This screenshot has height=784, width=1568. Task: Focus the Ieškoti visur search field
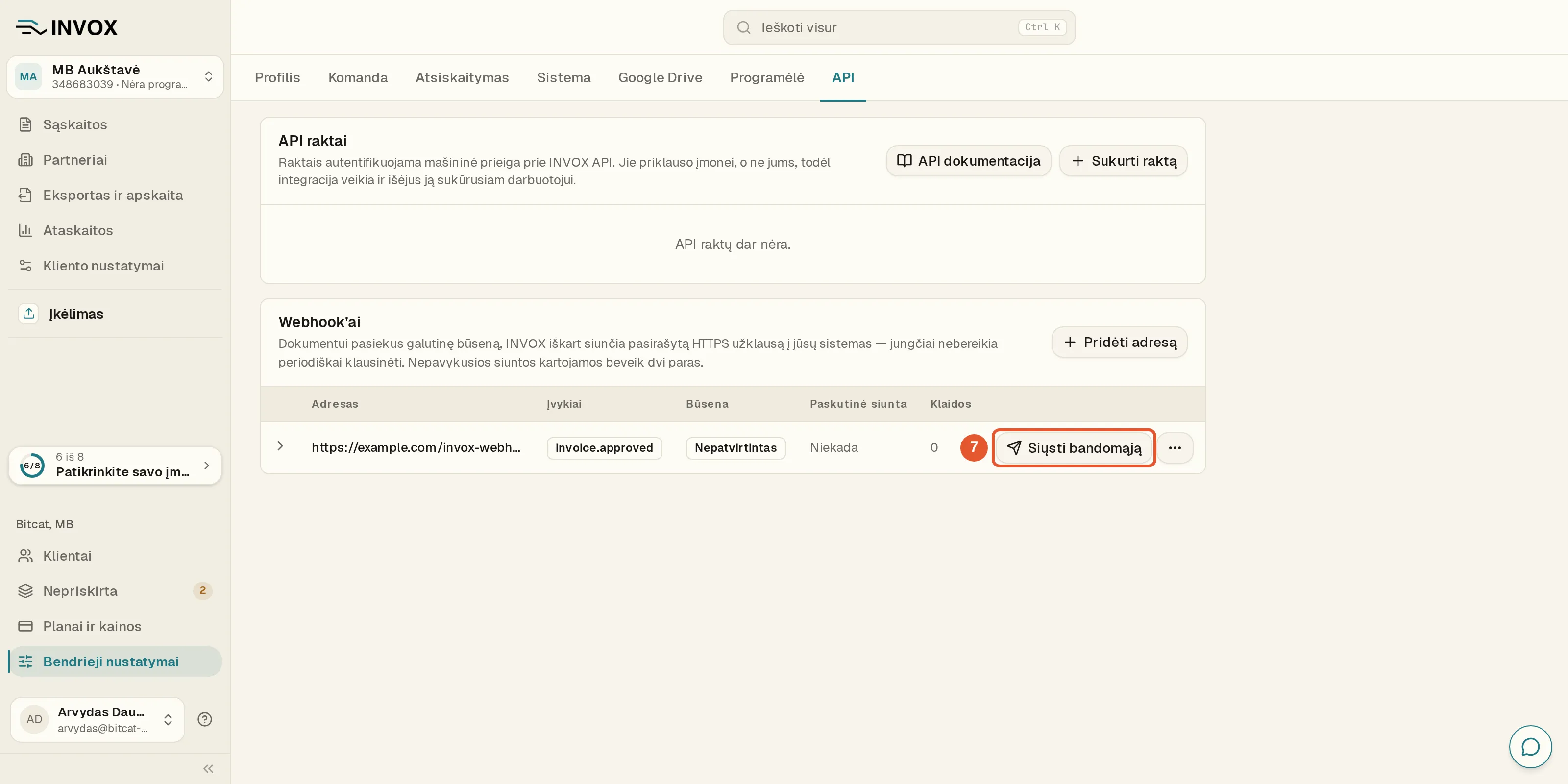(899, 27)
